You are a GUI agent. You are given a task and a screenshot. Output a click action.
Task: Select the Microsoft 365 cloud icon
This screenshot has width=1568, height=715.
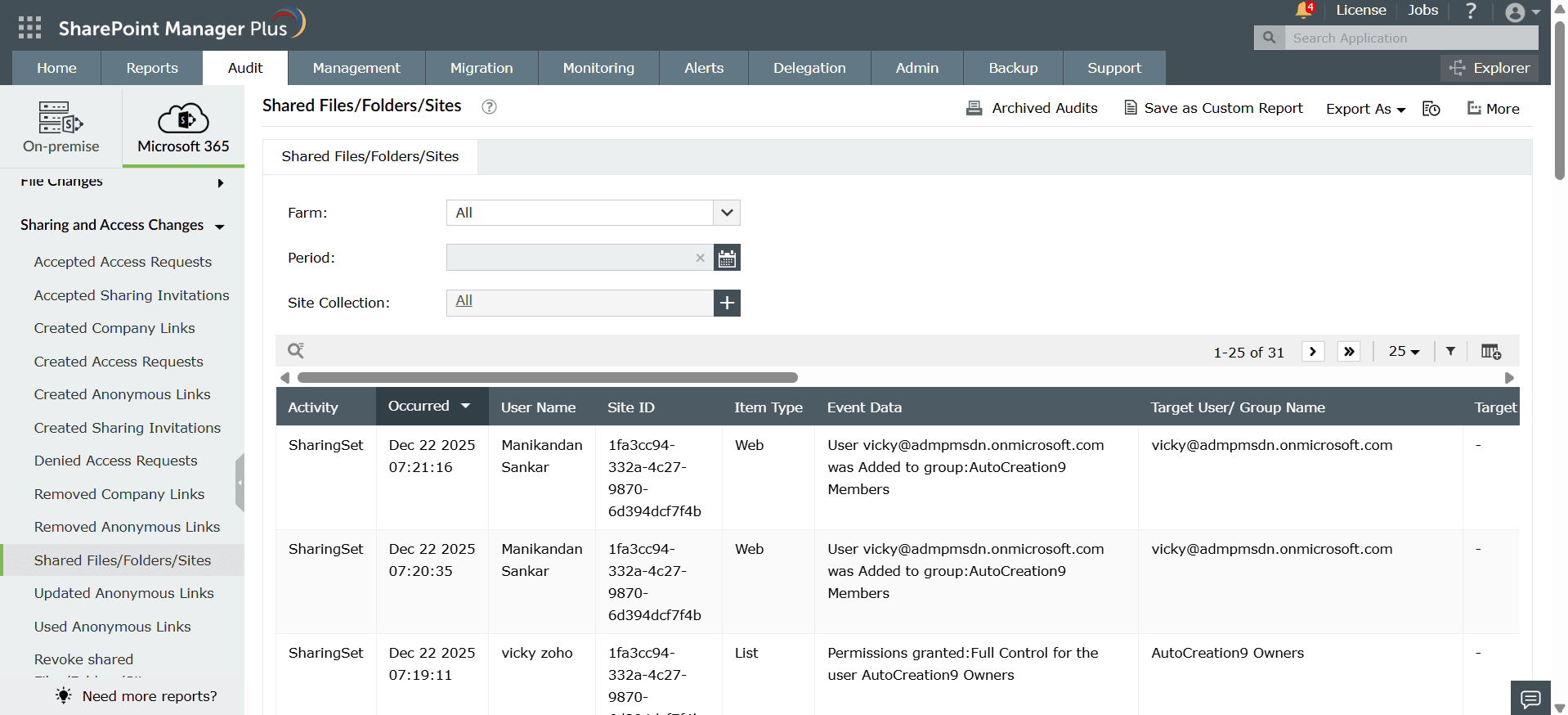point(183,118)
